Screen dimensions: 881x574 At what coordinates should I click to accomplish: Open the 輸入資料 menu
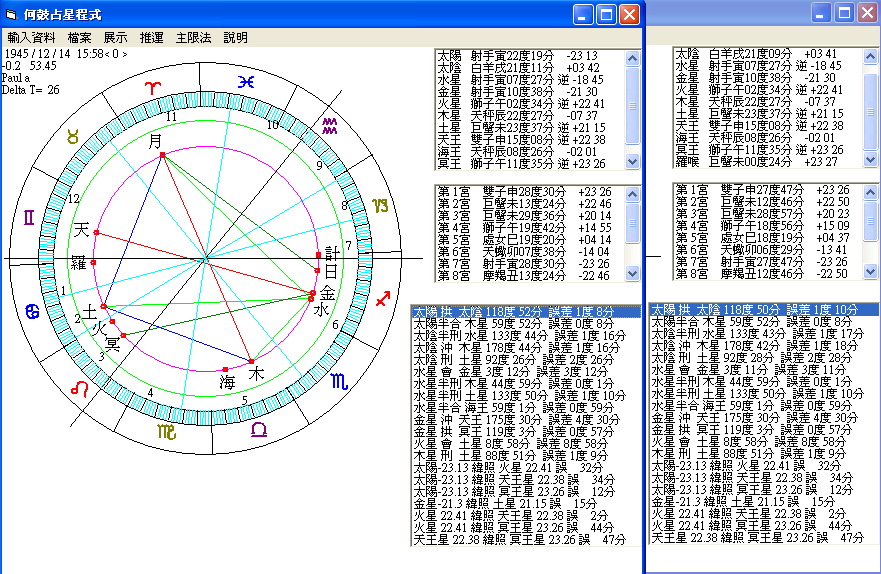[x=31, y=37]
